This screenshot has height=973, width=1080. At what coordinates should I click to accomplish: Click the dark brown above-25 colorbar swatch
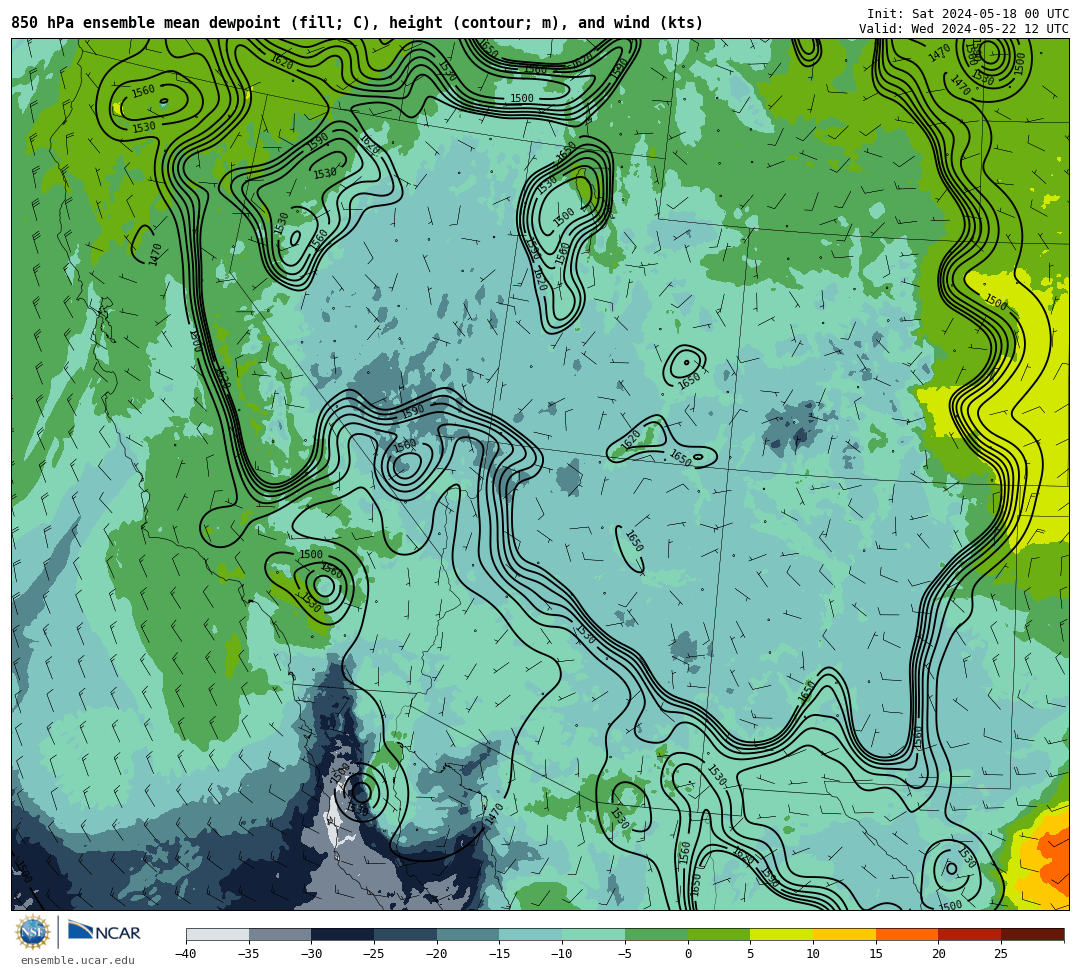(1032, 934)
